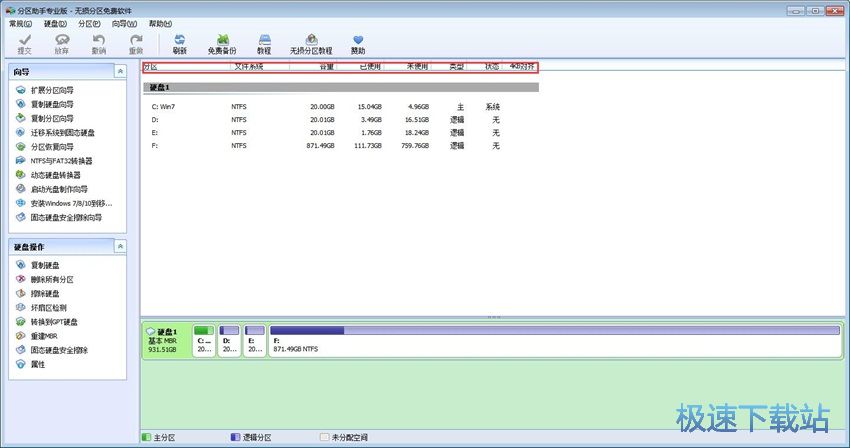Select the D: partition row in list
850x448 pixels.
pos(342,119)
